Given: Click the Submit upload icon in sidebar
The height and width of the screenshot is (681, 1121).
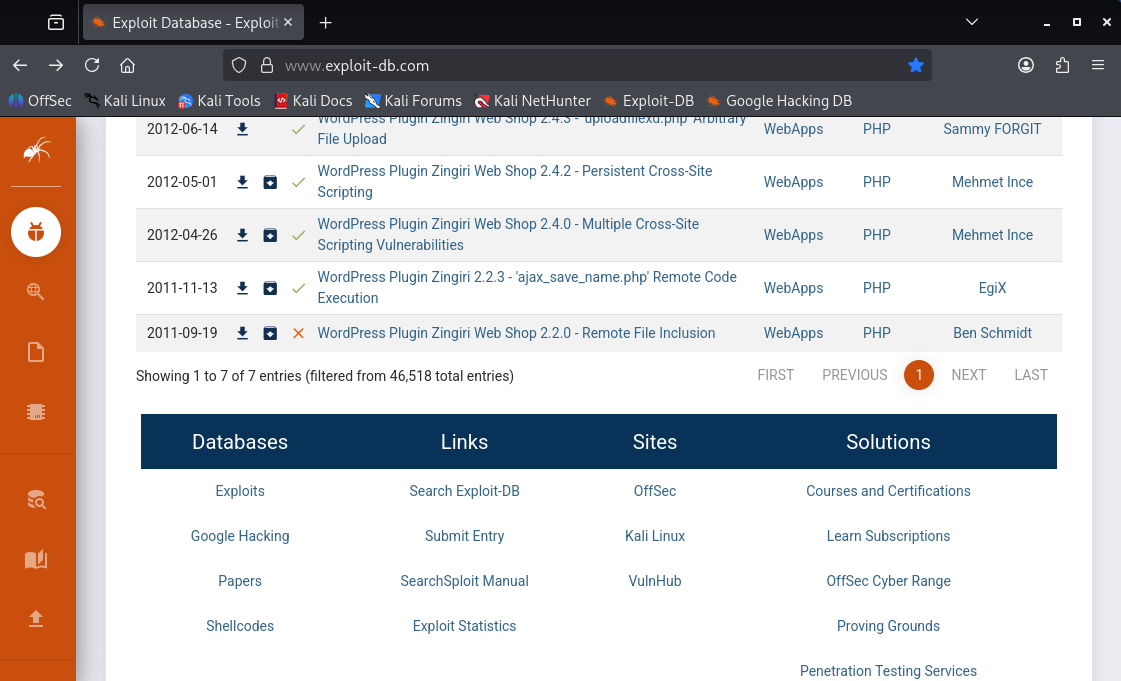Looking at the screenshot, I should click(36, 618).
